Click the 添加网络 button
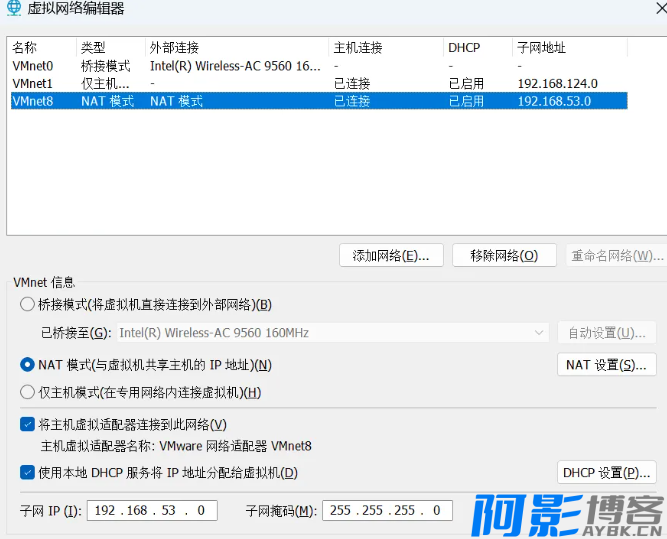The width and height of the screenshot is (667, 539). (391, 255)
